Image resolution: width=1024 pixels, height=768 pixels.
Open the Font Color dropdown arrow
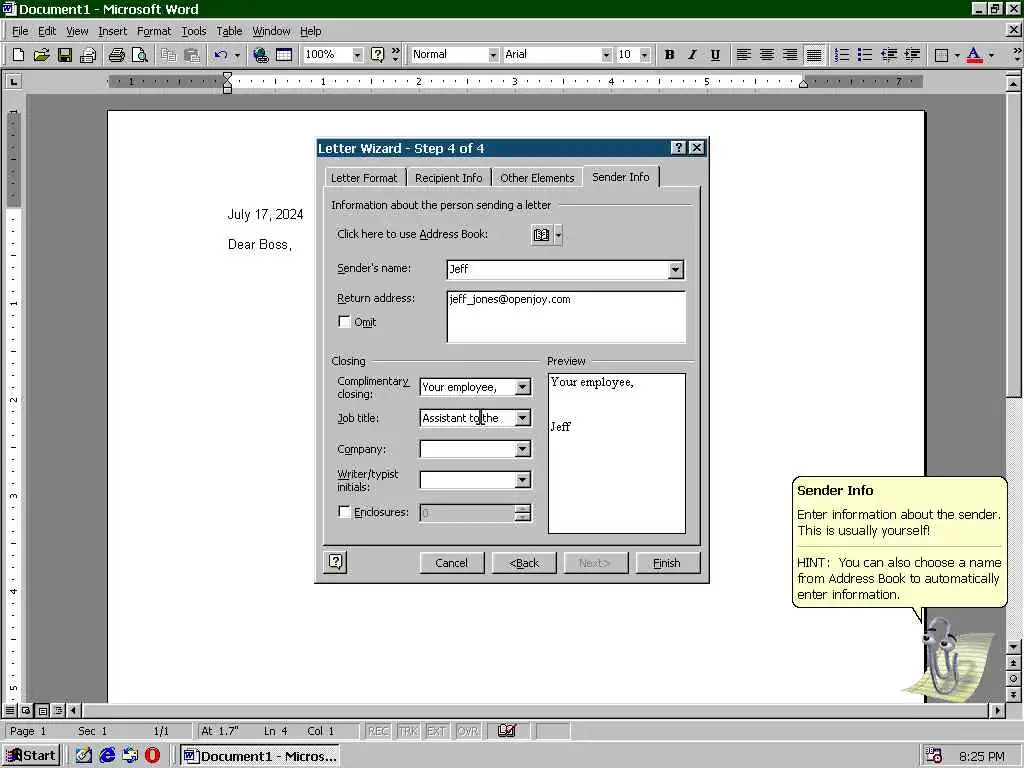point(991,55)
